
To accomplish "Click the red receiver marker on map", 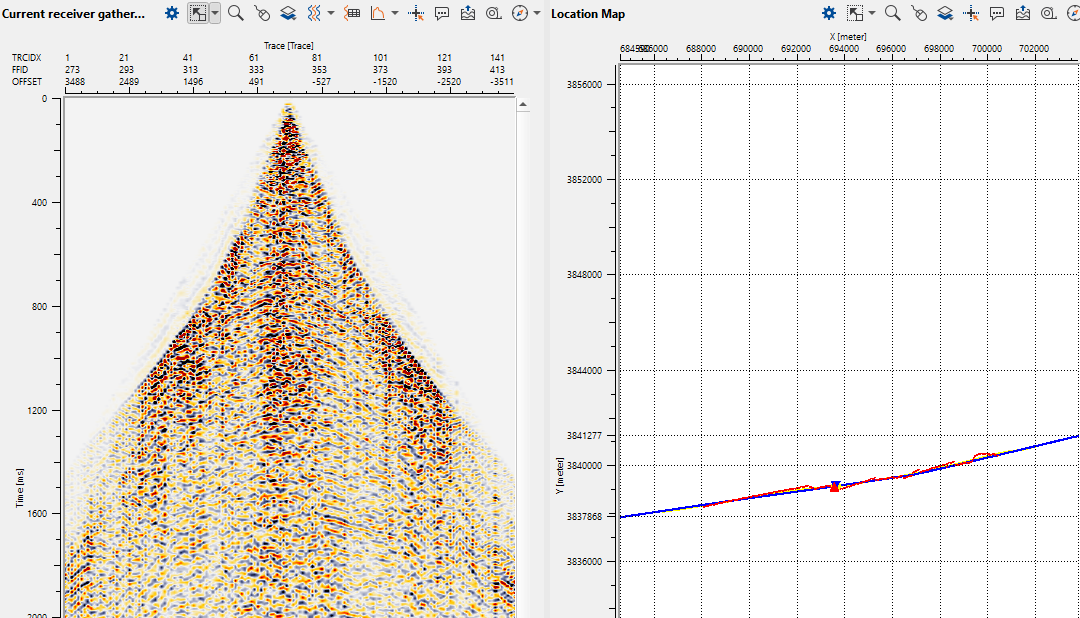I will 835,488.
